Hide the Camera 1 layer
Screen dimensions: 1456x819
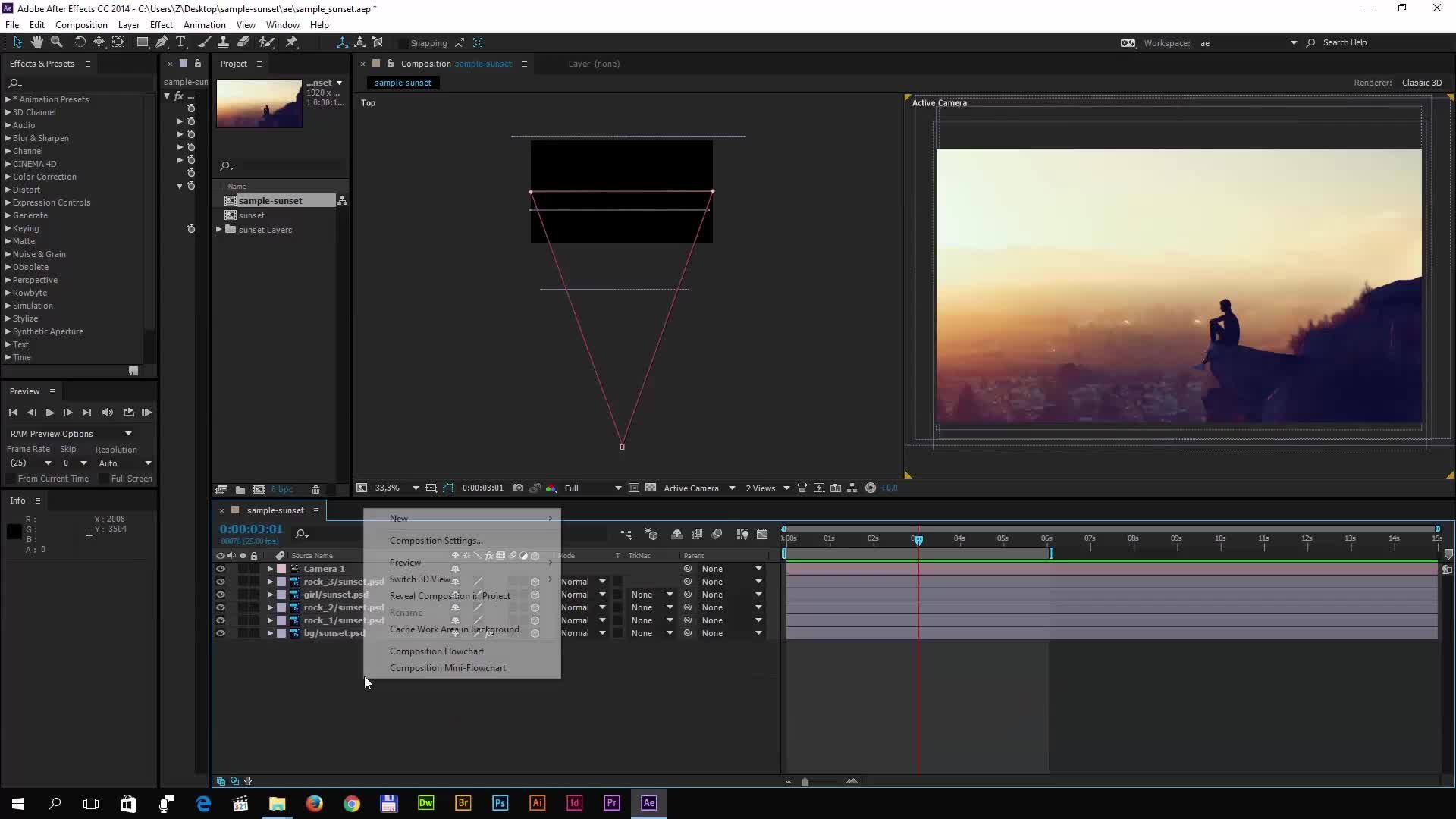tap(221, 569)
